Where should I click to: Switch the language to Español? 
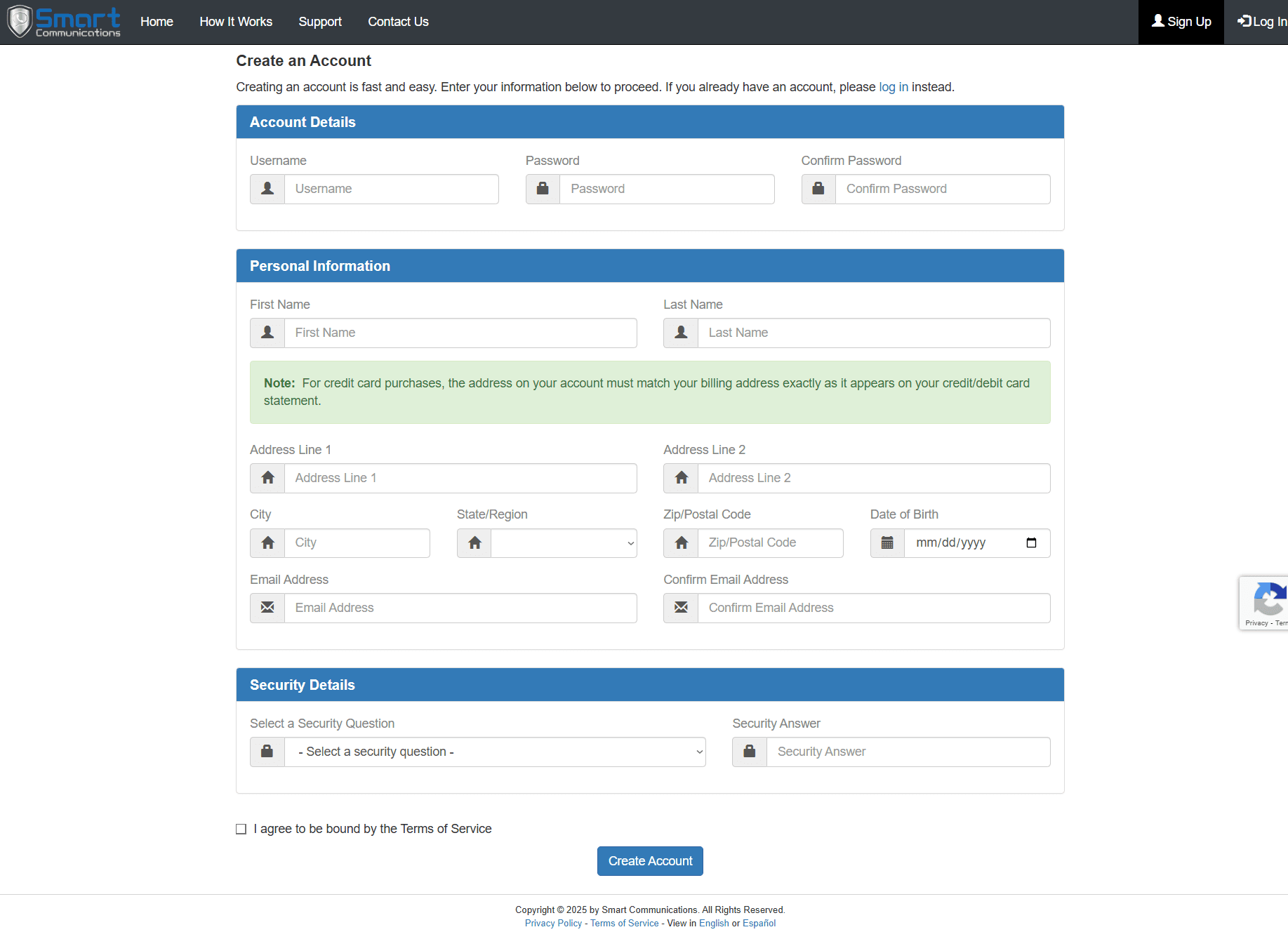[x=759, y=924]
